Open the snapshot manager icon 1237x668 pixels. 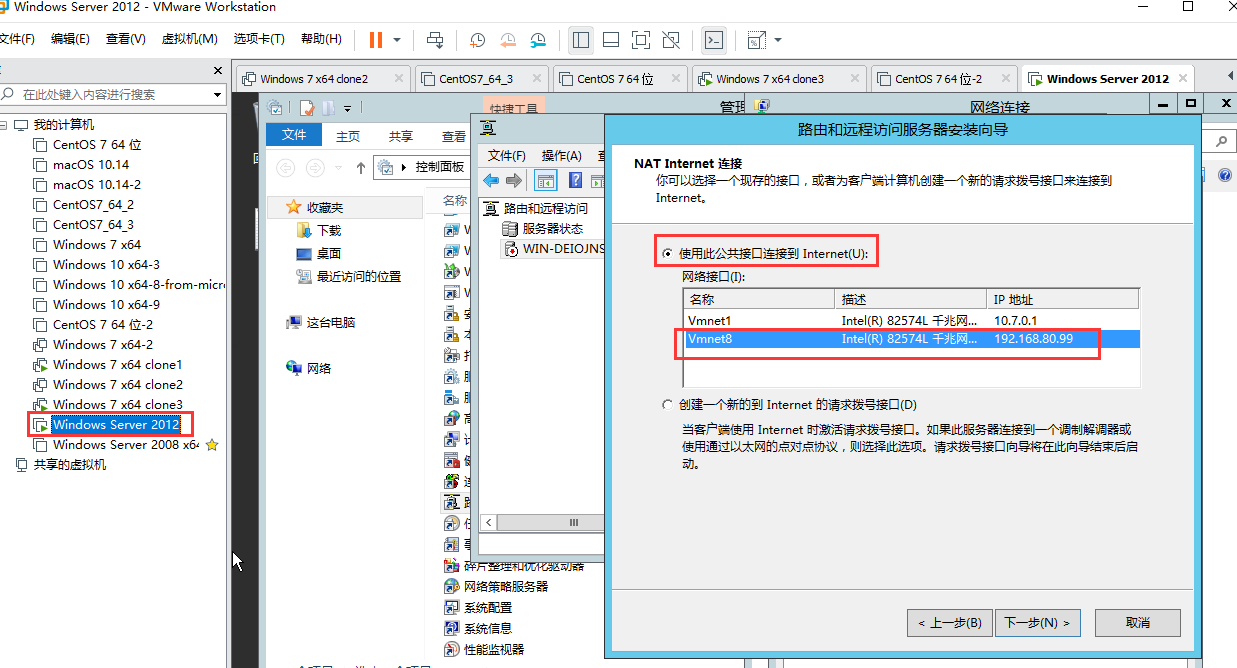pyautogui.click(x=538, y=40)
